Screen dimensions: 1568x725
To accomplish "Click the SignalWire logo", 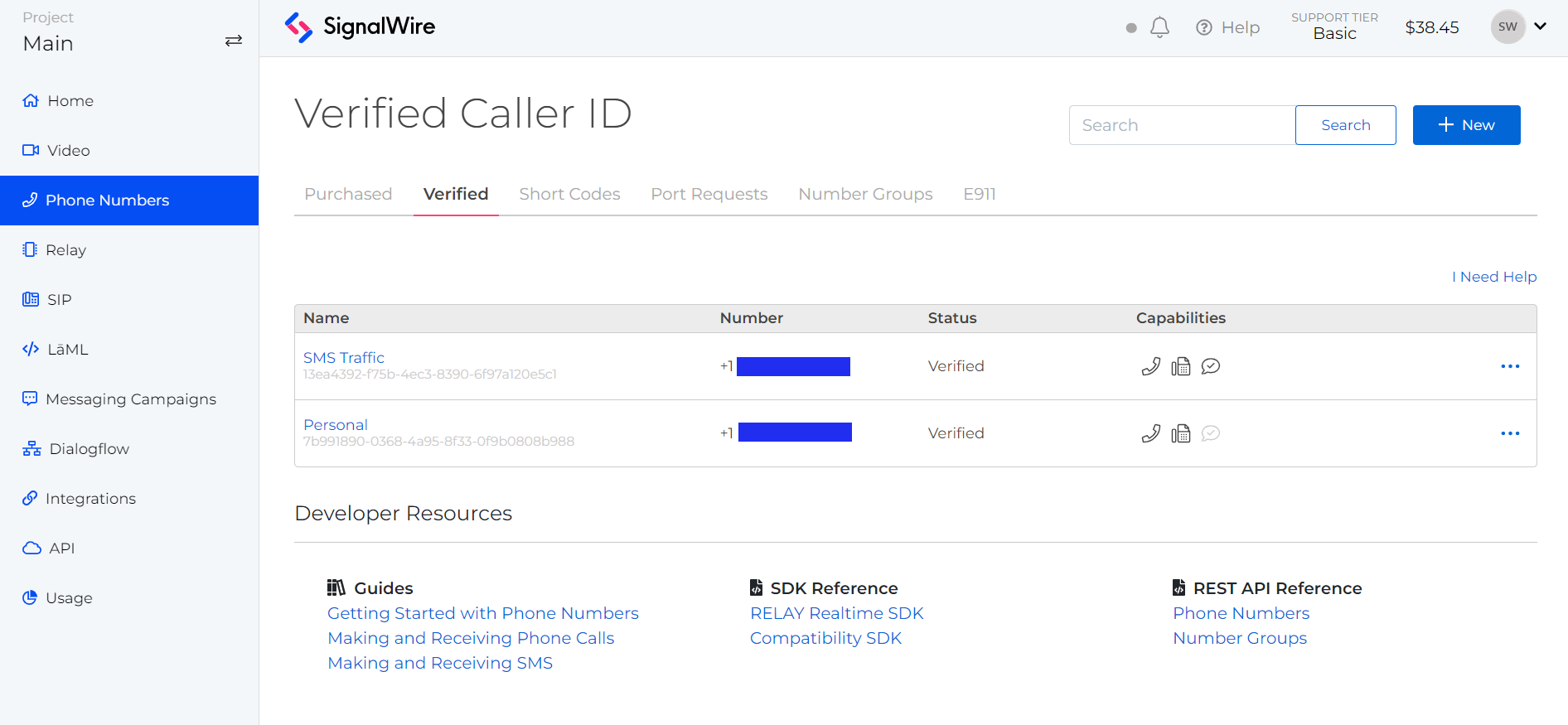I will coord(360,27).
